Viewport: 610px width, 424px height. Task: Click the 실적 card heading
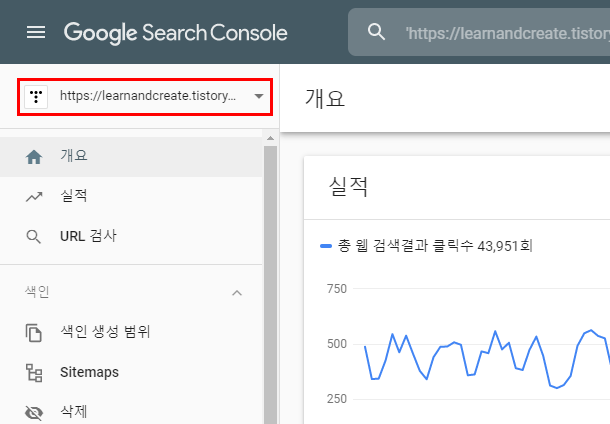click(x=348, y=187)
